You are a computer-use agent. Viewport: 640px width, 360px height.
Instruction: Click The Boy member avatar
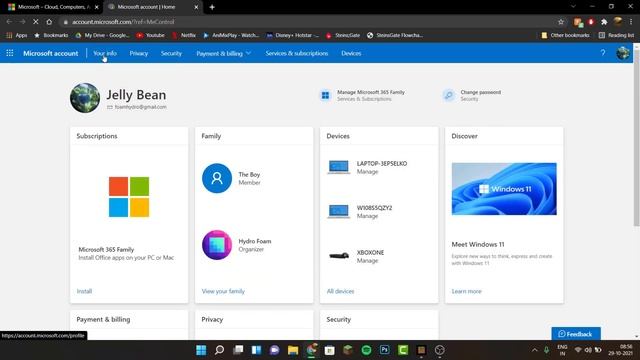click(x=217, y=178)
